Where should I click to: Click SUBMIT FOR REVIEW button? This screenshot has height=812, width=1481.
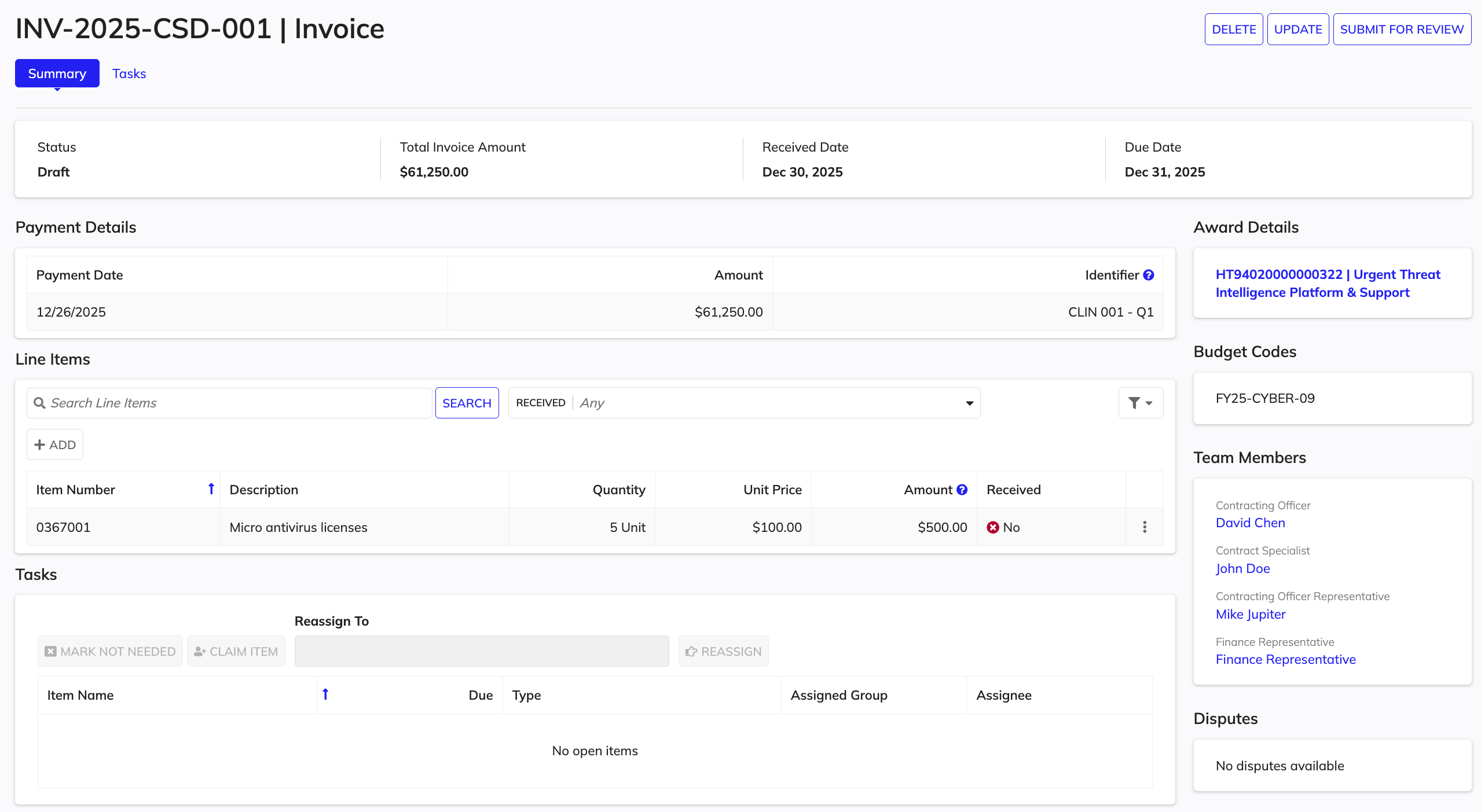pos(1402,29)
